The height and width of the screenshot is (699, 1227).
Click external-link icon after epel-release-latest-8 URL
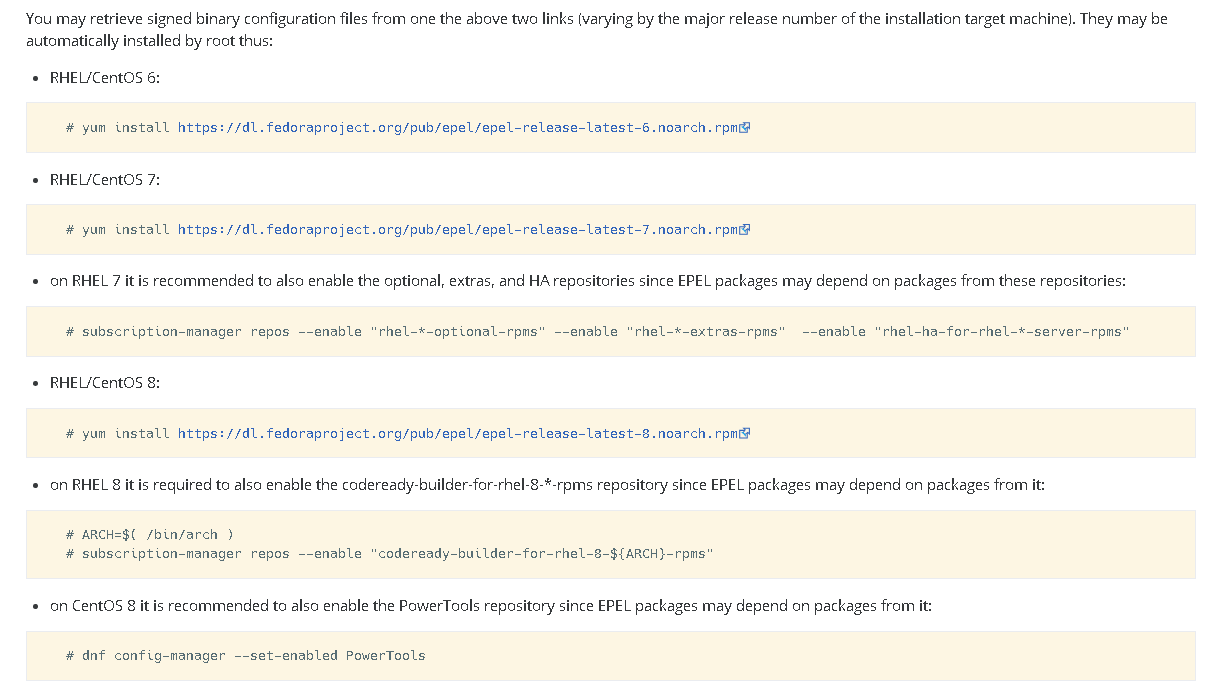(745, 434)
